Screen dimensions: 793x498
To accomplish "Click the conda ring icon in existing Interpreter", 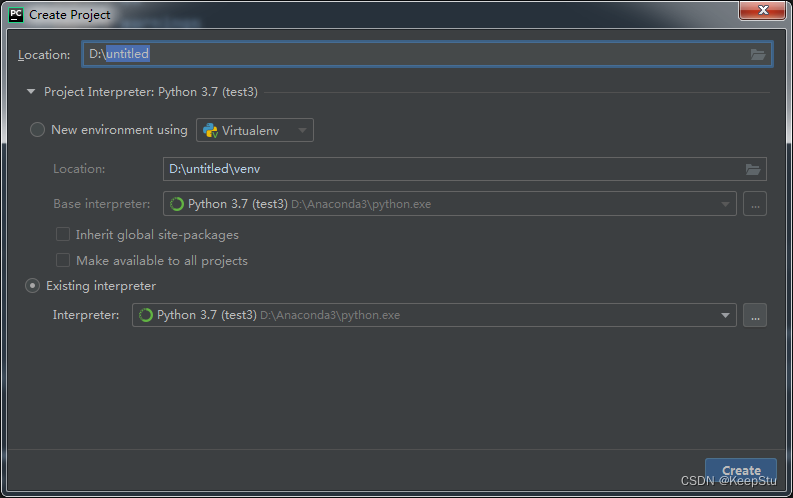I will (146, 315).
